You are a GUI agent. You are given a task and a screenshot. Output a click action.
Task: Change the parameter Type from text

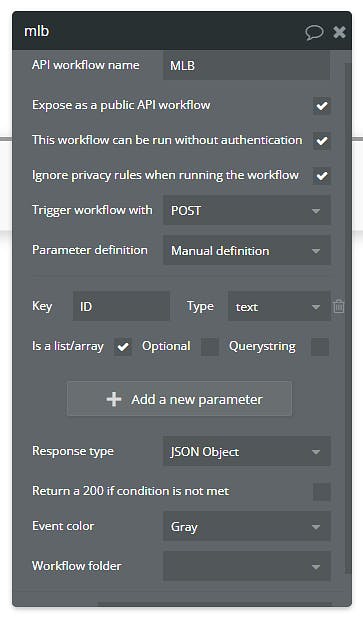279,306
